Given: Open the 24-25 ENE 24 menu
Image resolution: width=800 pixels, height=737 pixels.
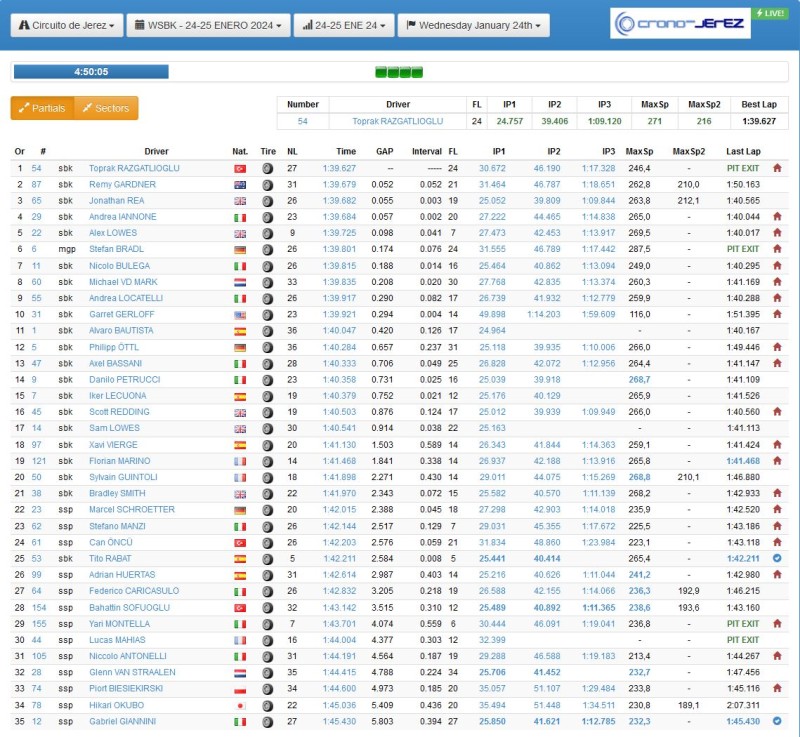Looking at the screenshot, I should coord(343,25).
